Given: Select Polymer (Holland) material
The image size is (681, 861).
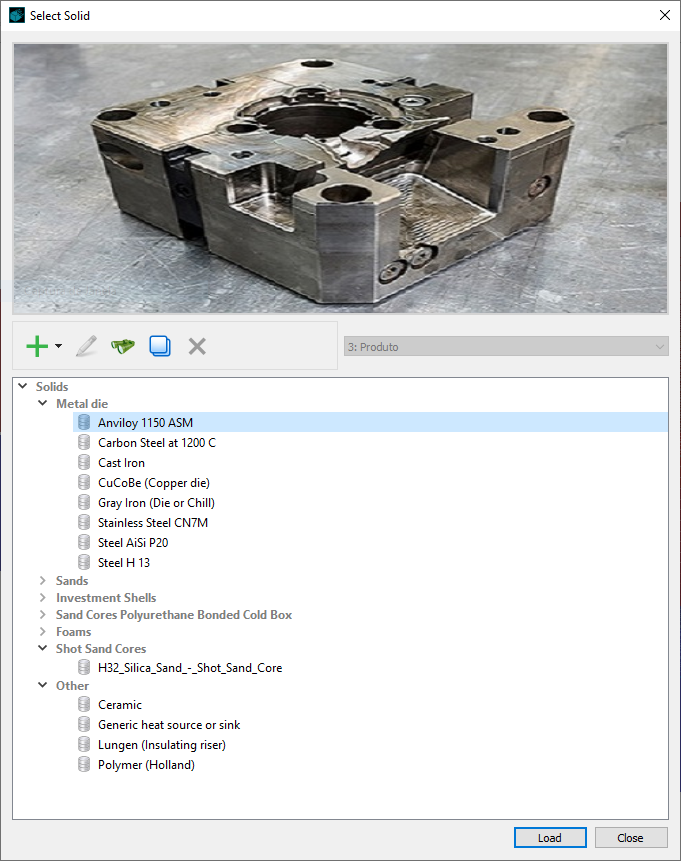Looking at the screenshot, I should 146,764.
